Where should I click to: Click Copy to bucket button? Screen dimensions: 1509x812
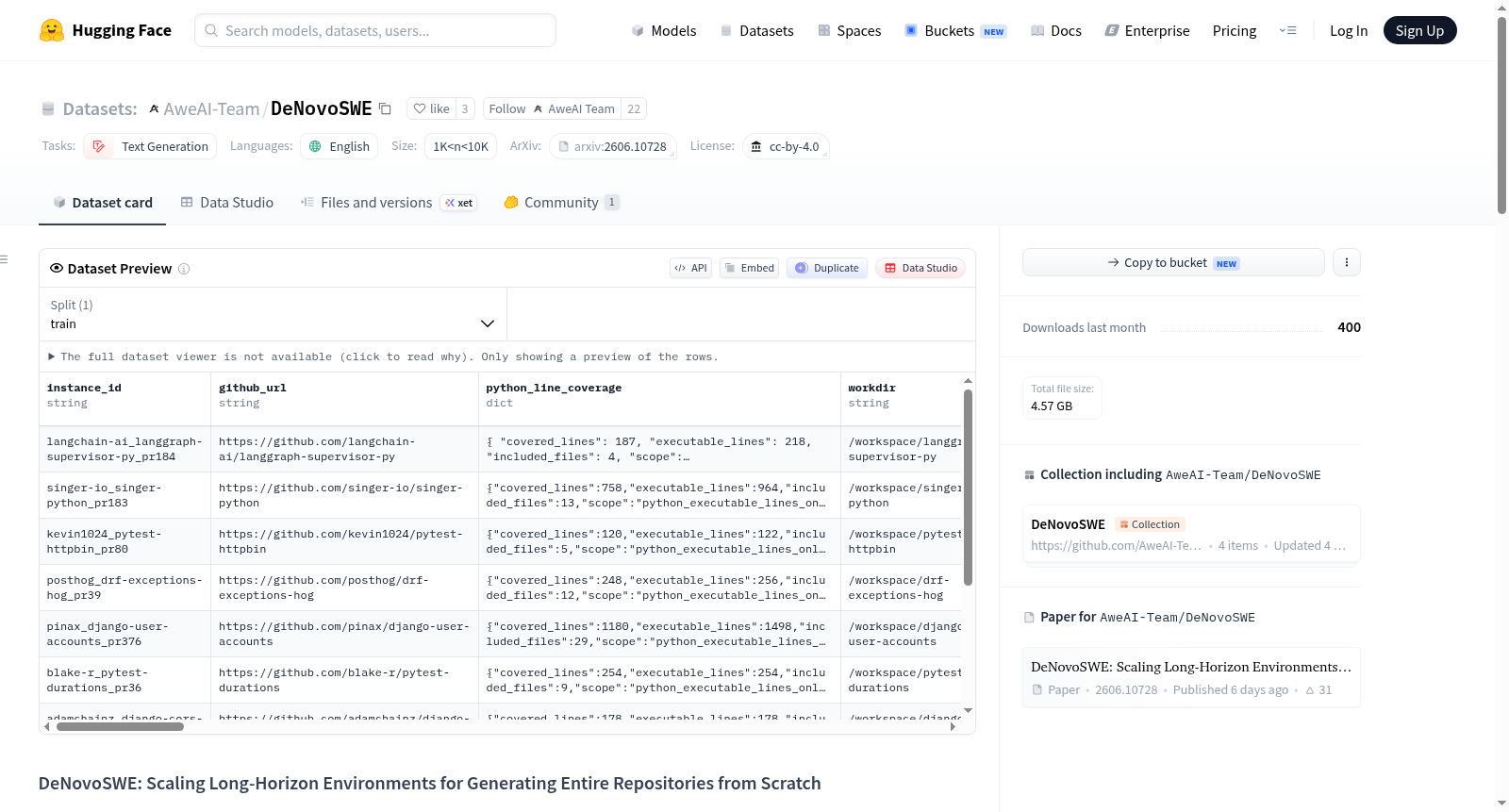tap(1173, 262)
